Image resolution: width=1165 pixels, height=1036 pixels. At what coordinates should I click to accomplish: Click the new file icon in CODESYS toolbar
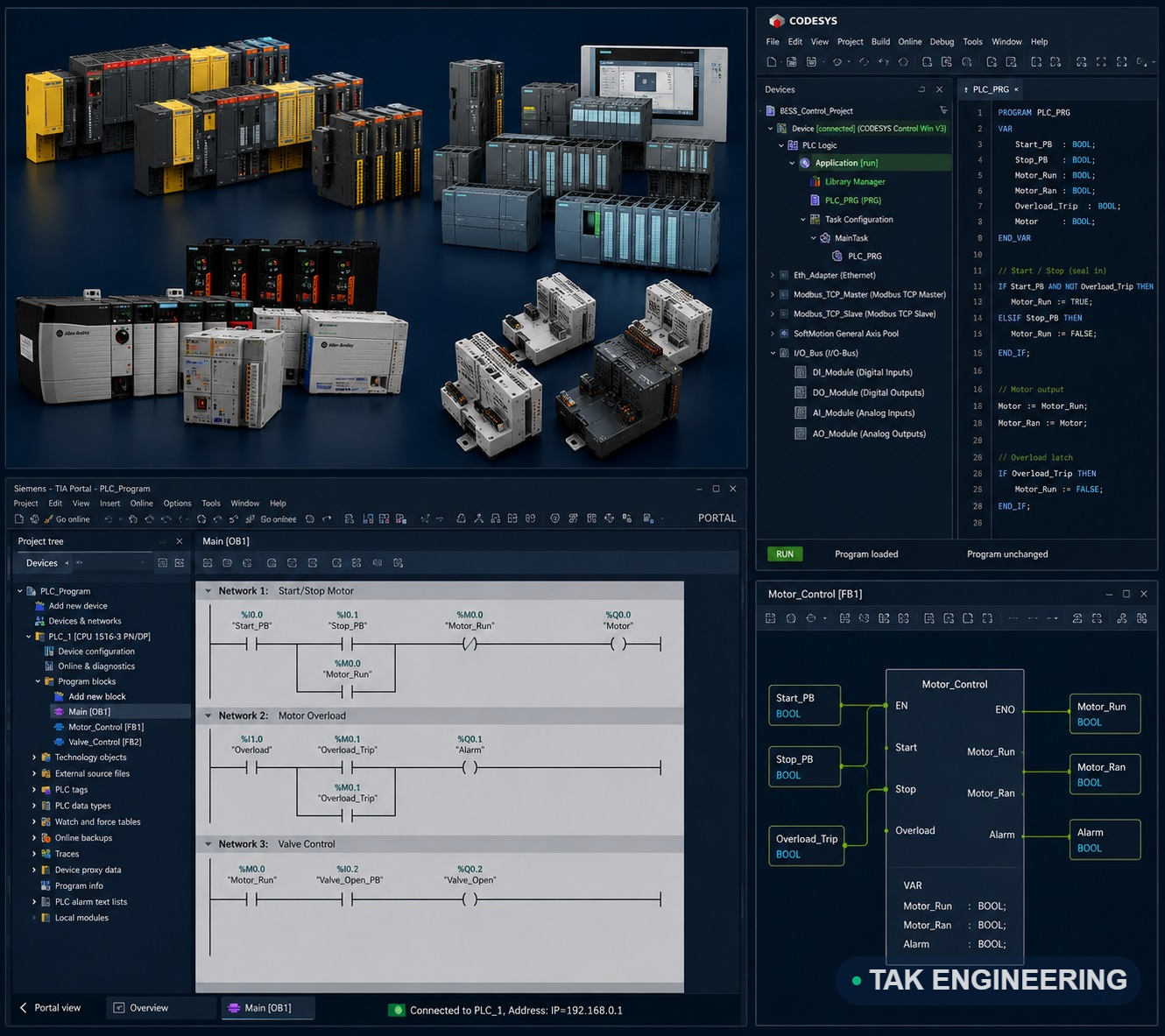point(771,62)
